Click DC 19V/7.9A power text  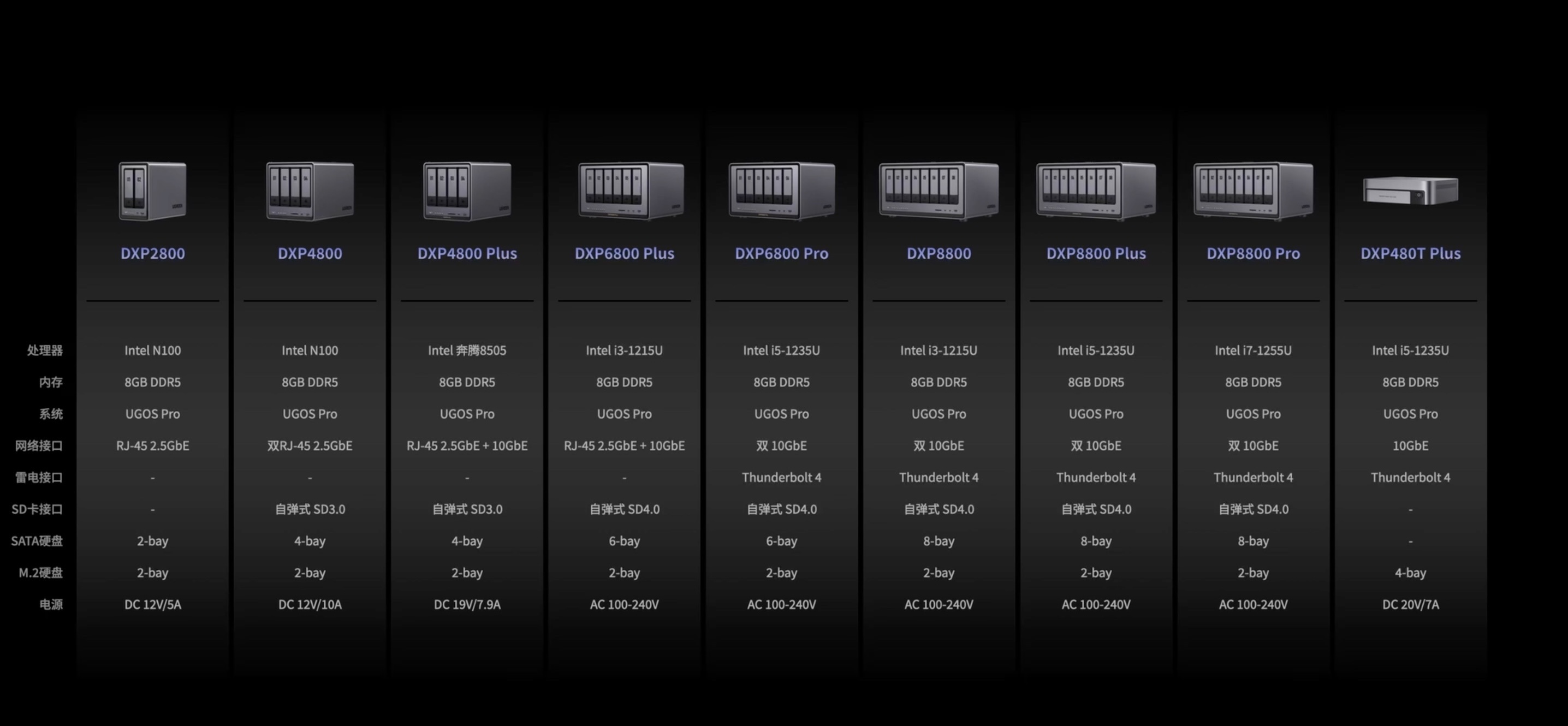pos(467,604)
